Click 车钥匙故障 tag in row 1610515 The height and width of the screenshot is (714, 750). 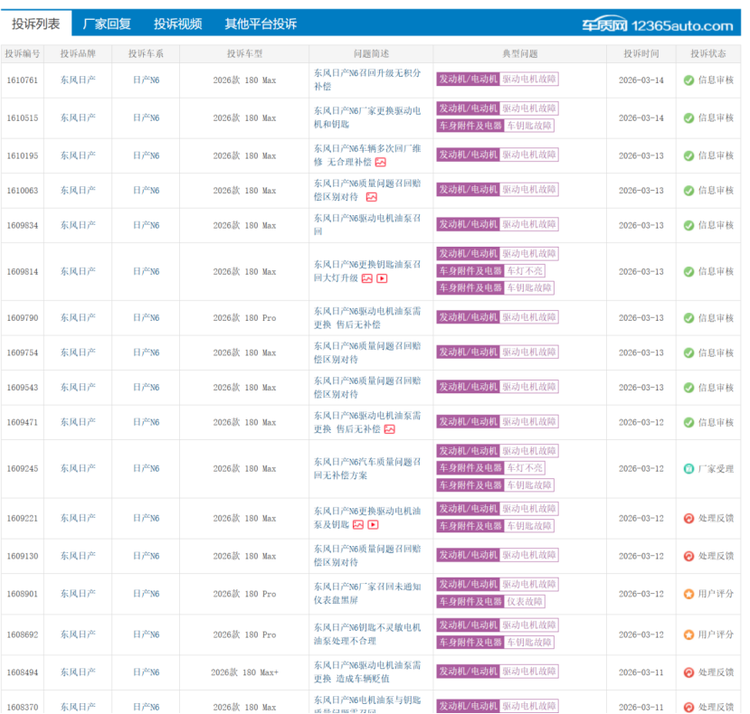click(529, 126)
